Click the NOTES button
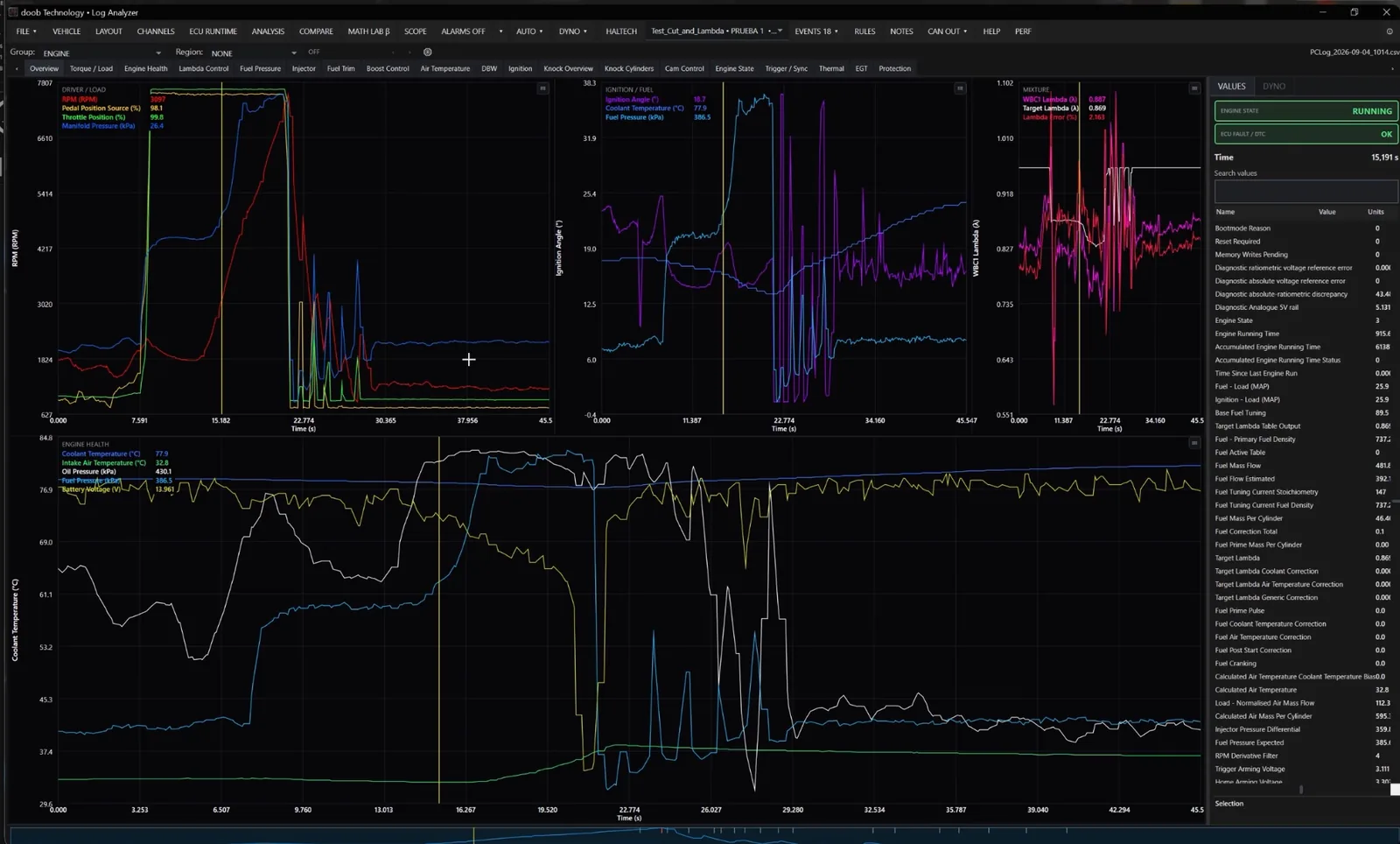The height and width of the screenshot is (844, 1400). [x=901, y=32]
